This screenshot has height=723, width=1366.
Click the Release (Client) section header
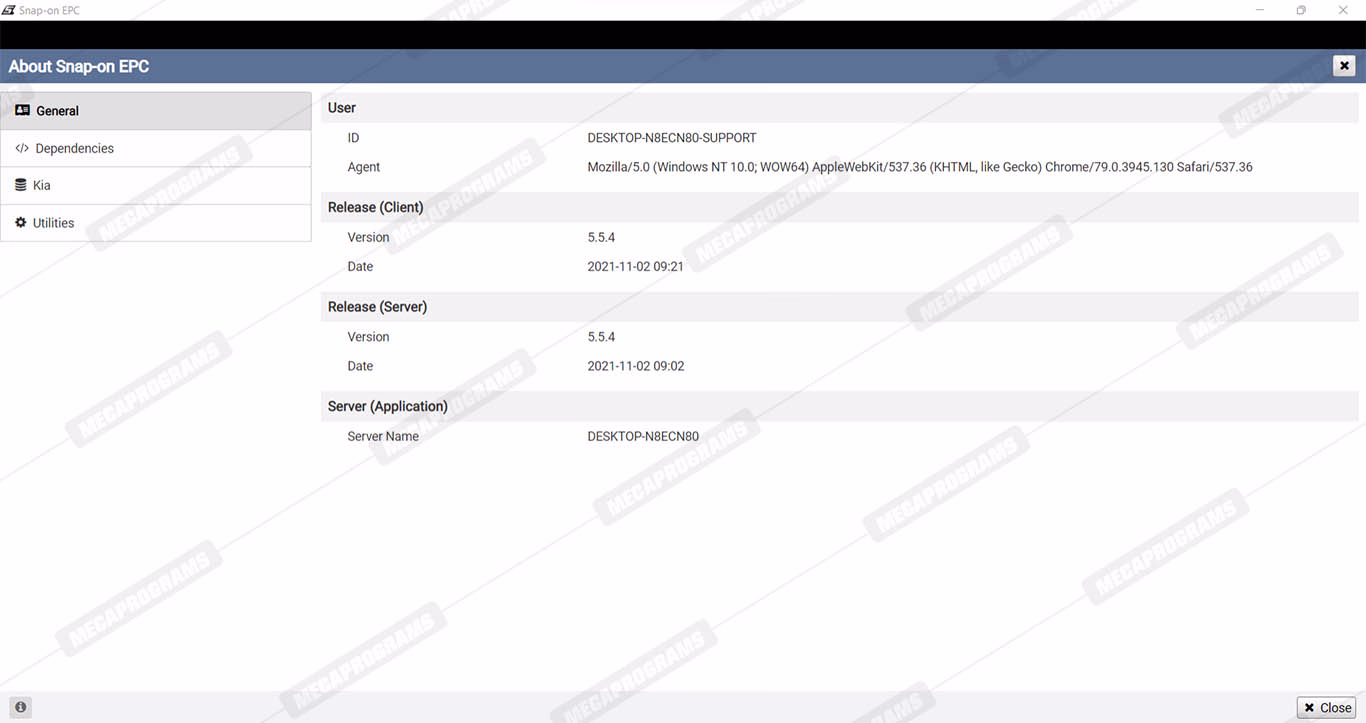point(375,207)
